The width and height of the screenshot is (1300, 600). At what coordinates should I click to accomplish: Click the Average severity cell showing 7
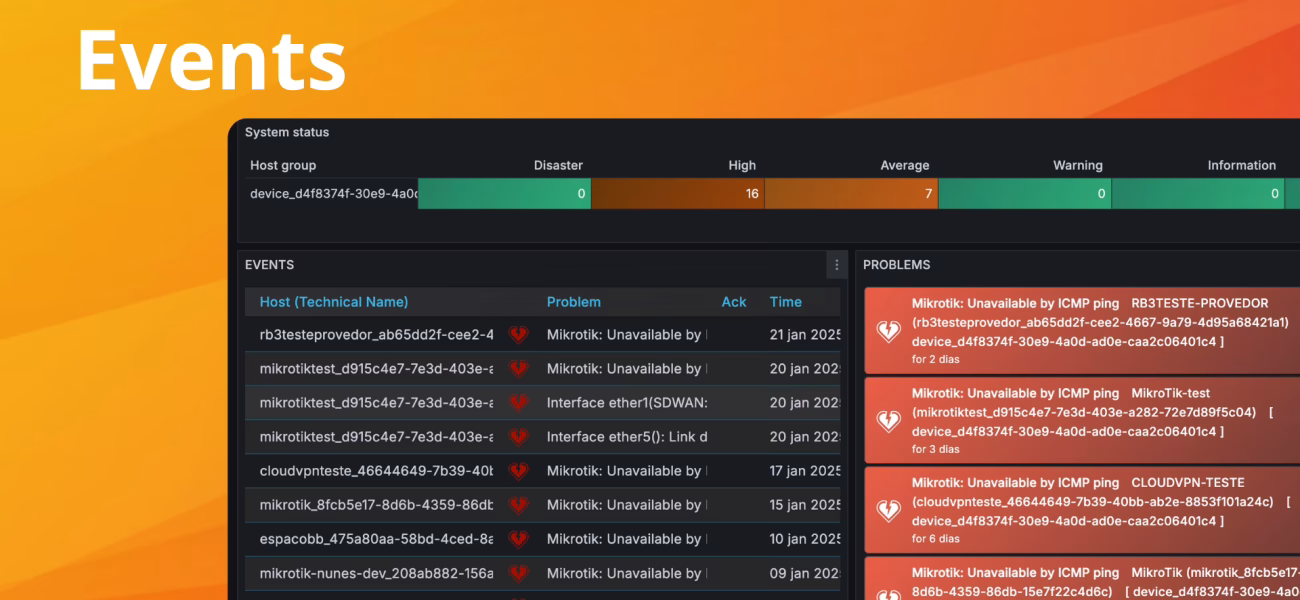click(x=851, y=194)
